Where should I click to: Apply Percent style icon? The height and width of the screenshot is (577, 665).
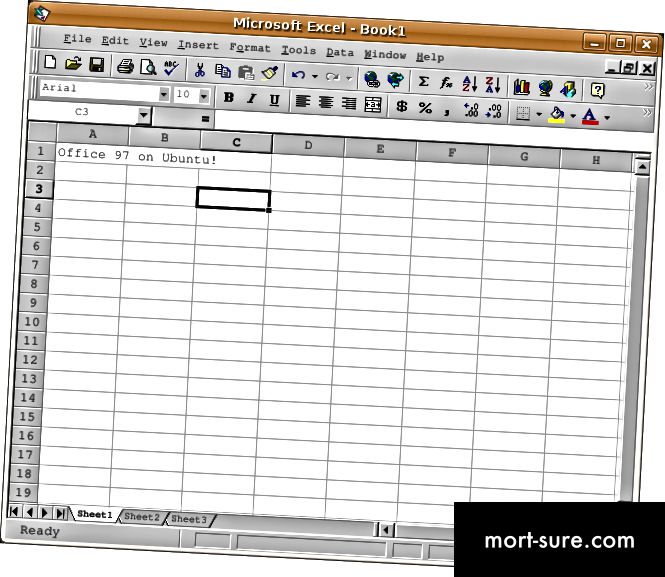(x=425, y=108)
